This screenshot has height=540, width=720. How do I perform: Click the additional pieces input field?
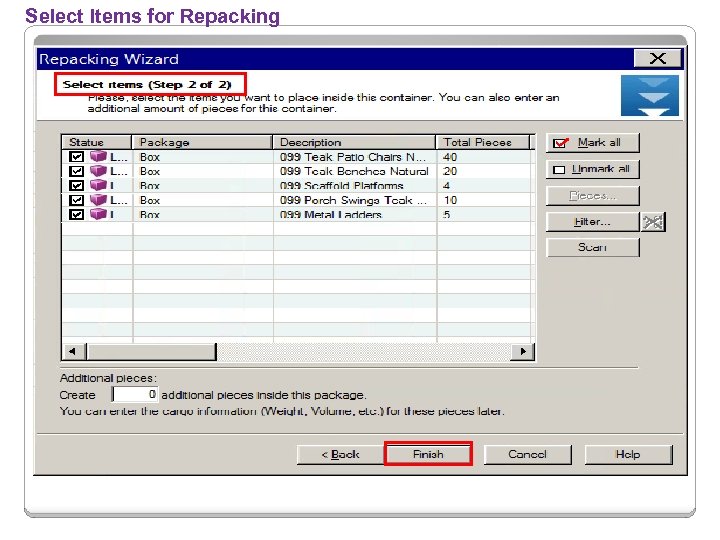pyautogui.click(x=135, y=394)
